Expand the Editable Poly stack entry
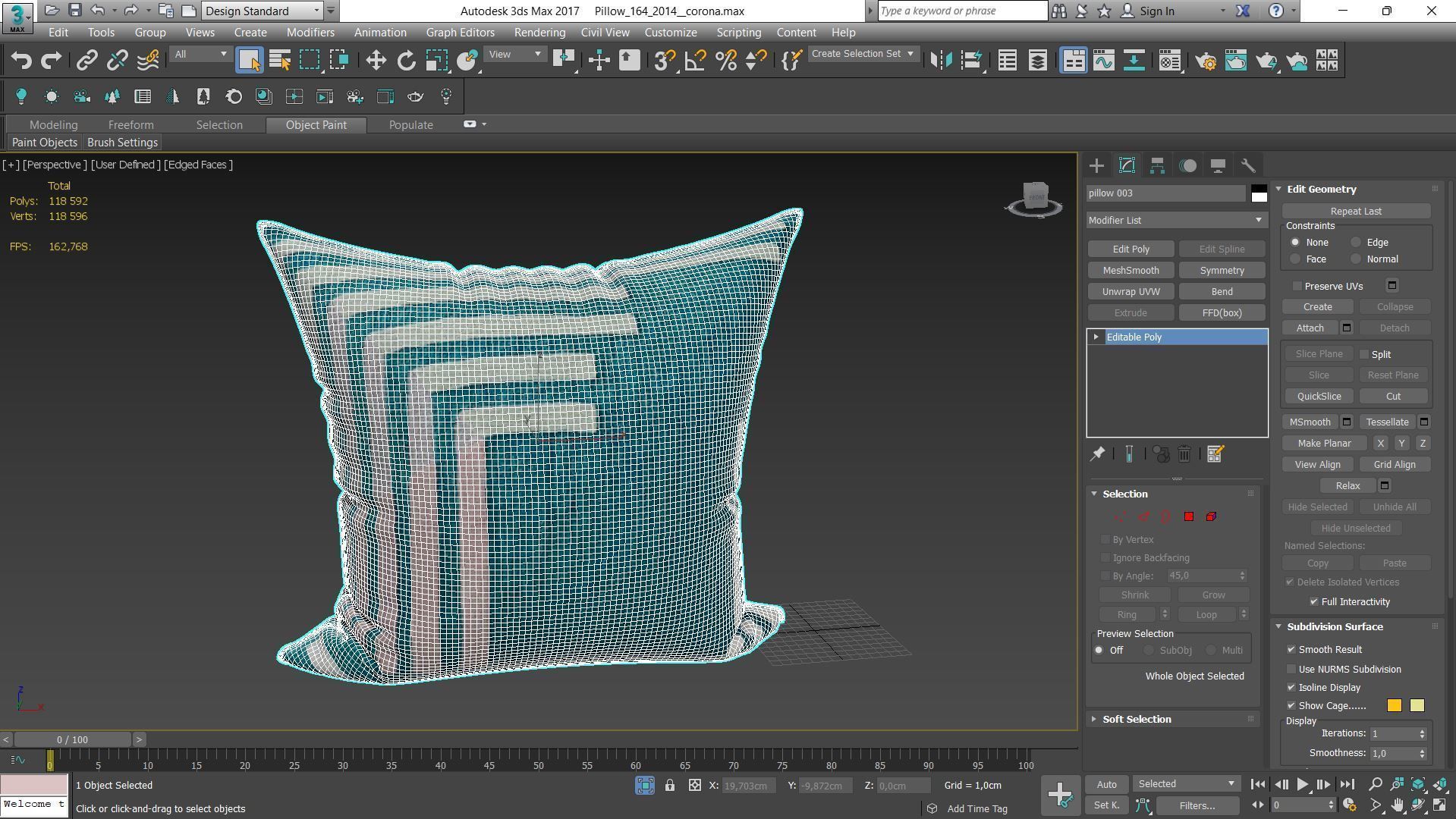 (1096, 337)
